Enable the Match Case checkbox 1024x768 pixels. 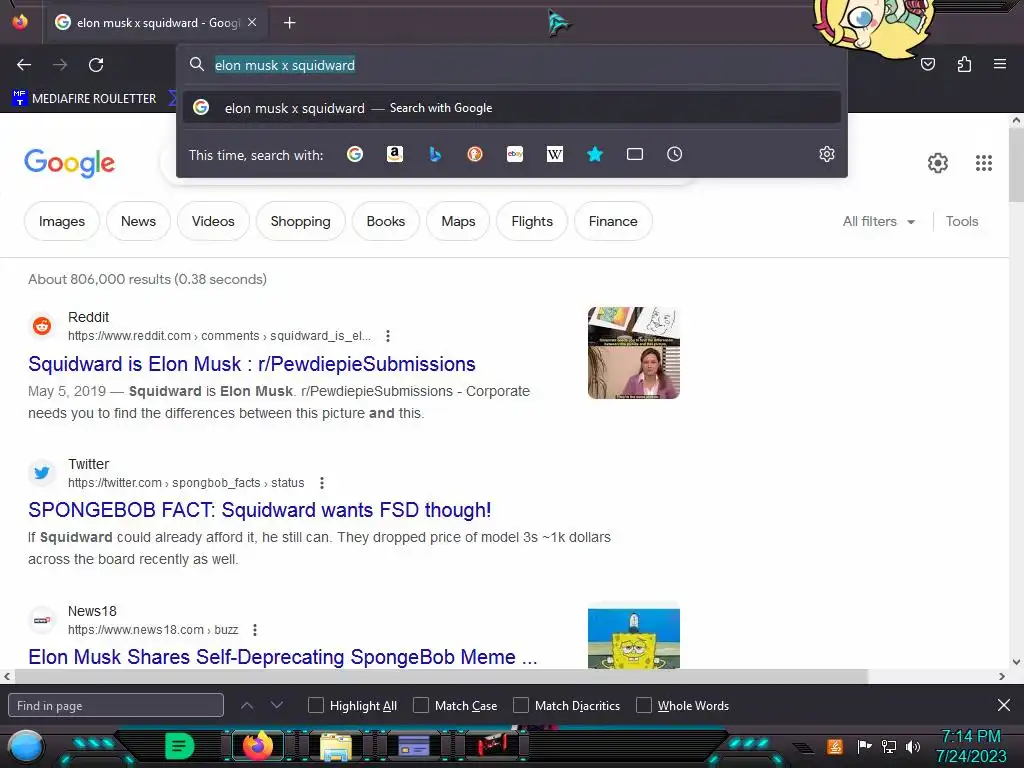(x=421, y=705)
